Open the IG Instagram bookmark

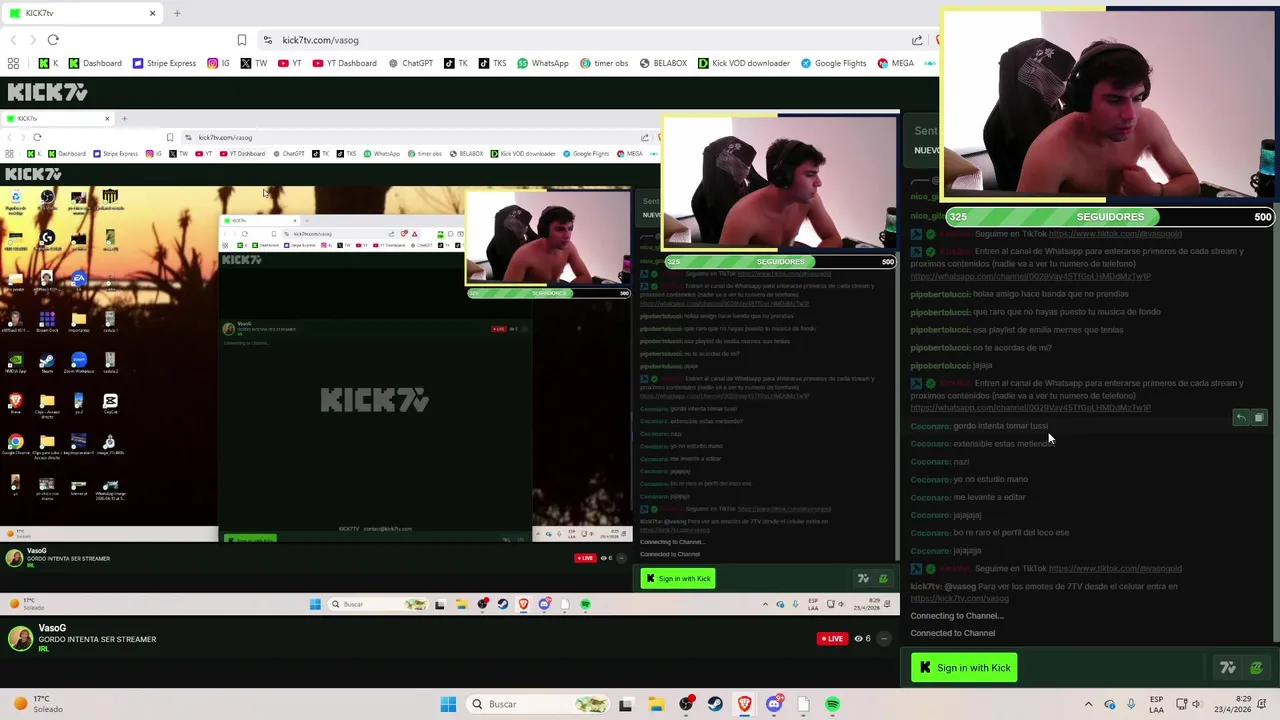tap(218, 63)
